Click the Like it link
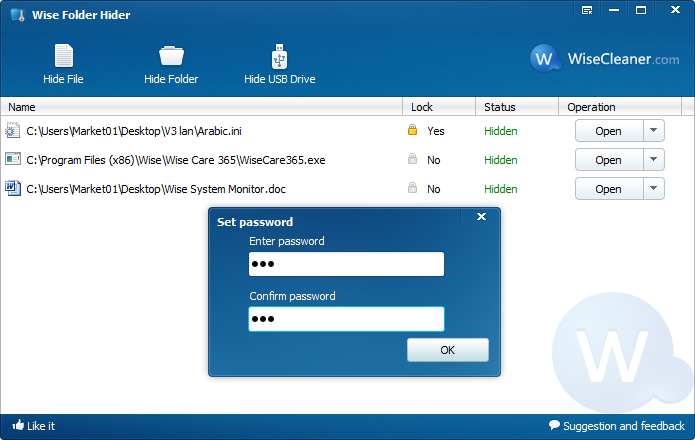This screenshot has width=695, height=440. pos(41,426)
